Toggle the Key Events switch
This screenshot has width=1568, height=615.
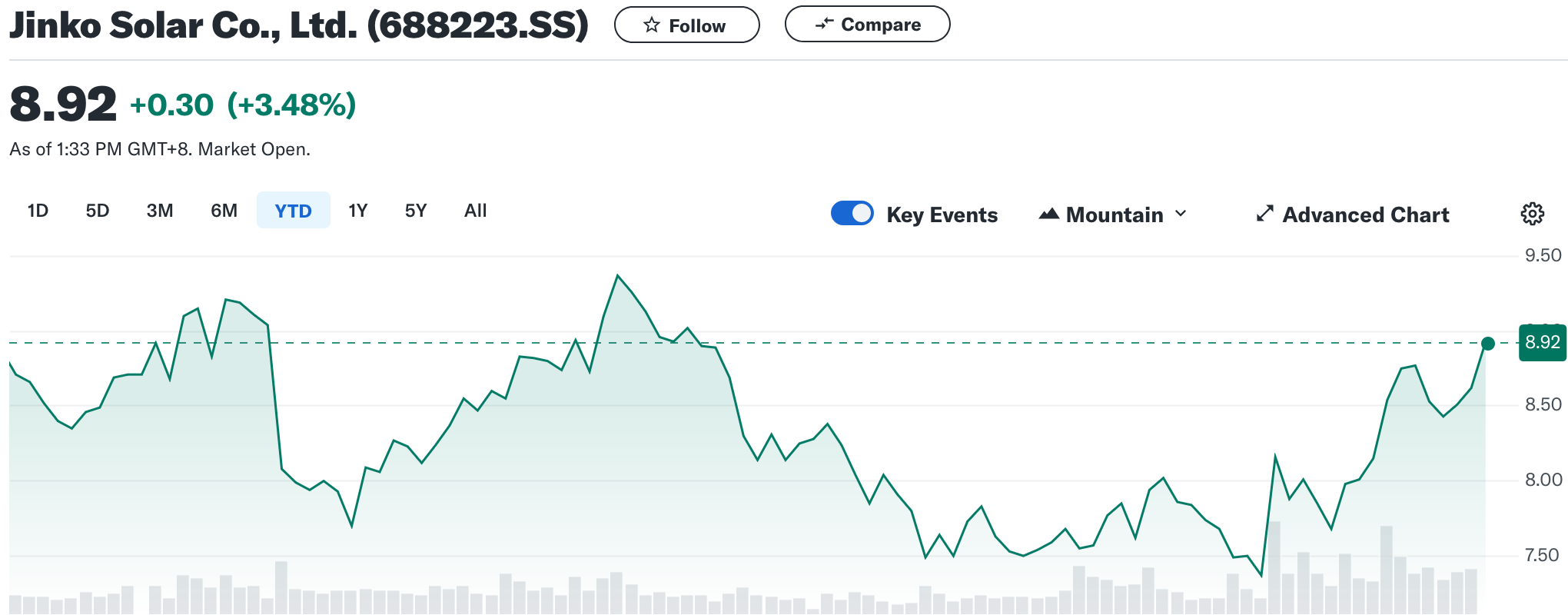[x=852, y=213]
